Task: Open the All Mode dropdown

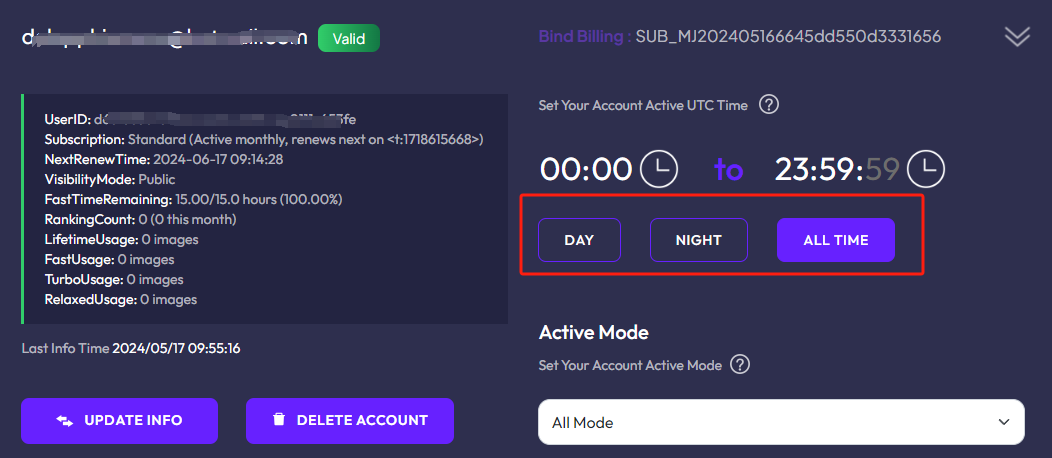Action: [x=780, y=422]
